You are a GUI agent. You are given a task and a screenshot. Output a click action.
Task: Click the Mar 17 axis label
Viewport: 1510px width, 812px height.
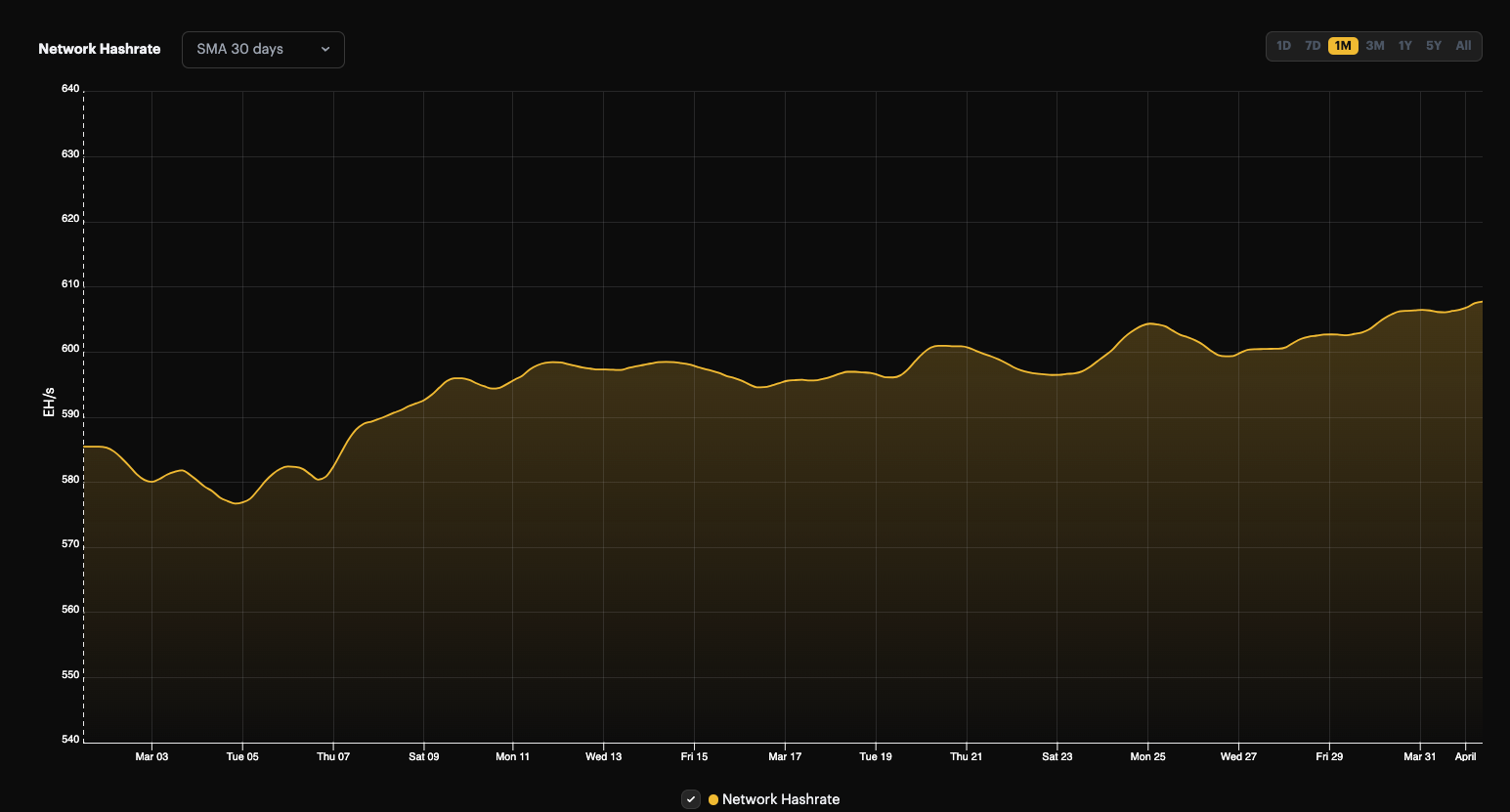click(784, 756)
